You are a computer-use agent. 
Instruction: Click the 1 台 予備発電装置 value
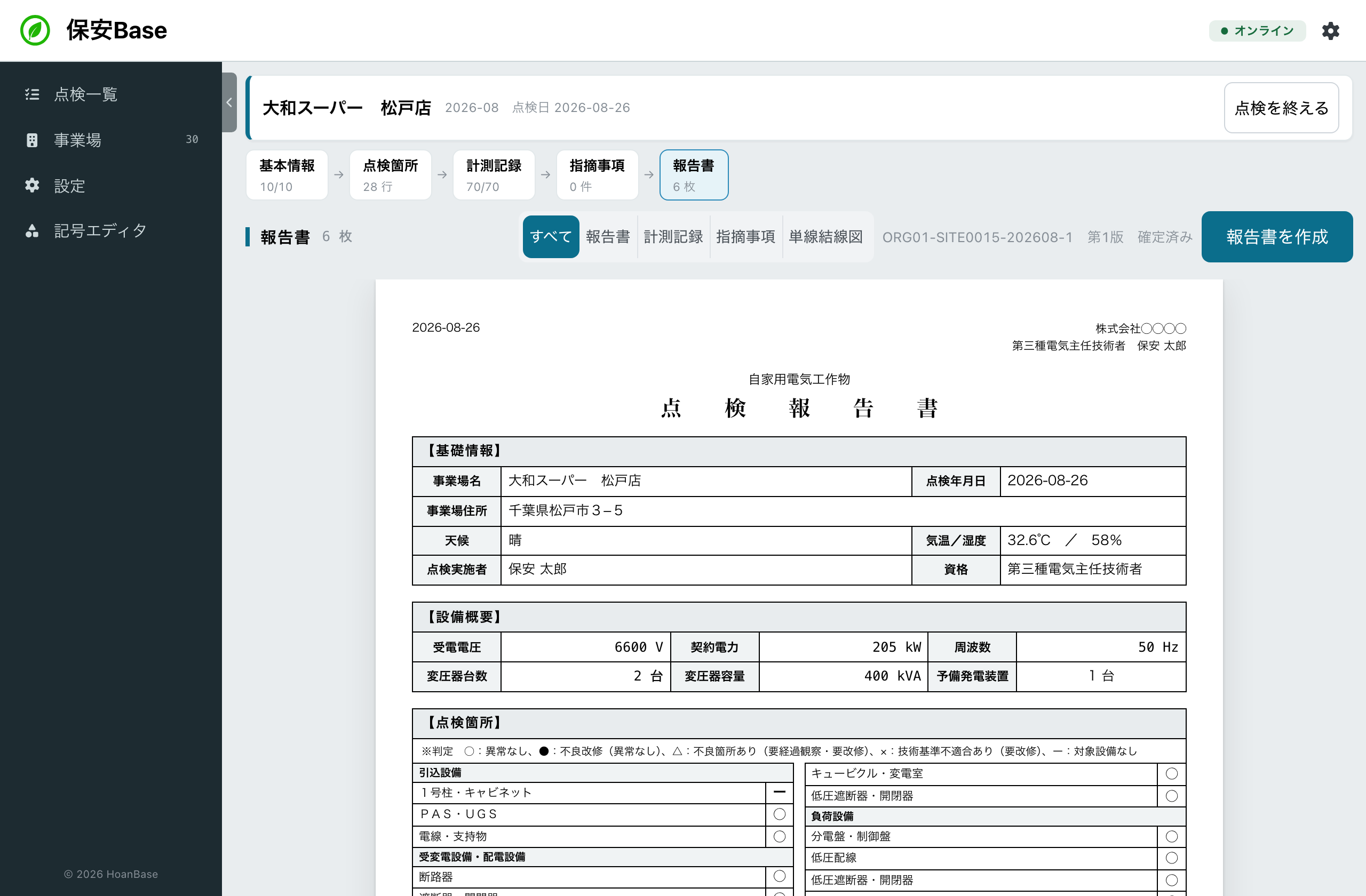click(x=1101, y=676)
